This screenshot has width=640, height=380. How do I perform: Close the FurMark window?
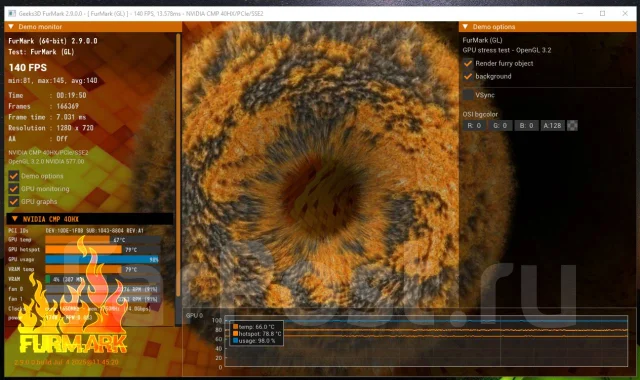pyautogui.click(x=625, y=13)
